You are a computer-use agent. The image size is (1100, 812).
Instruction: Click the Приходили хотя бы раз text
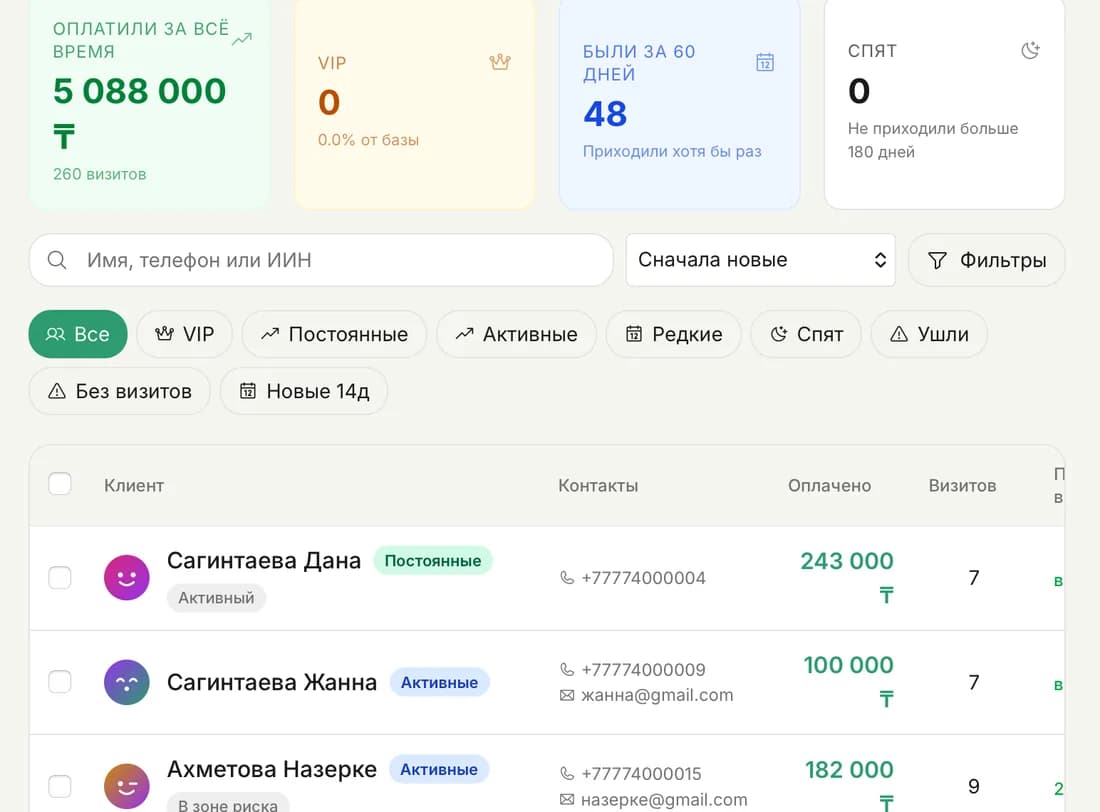[x=672, y=152]
